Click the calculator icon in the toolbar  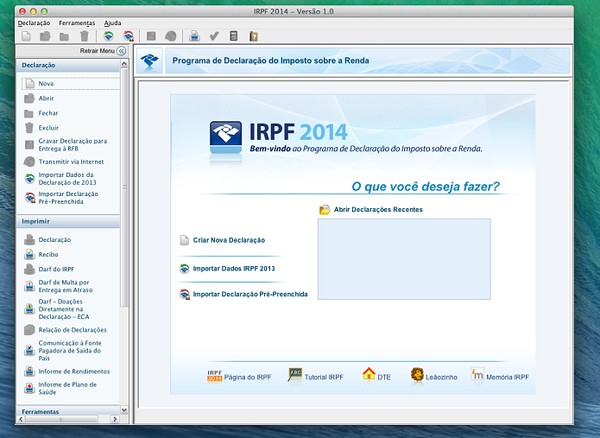[x=233, y=37]
